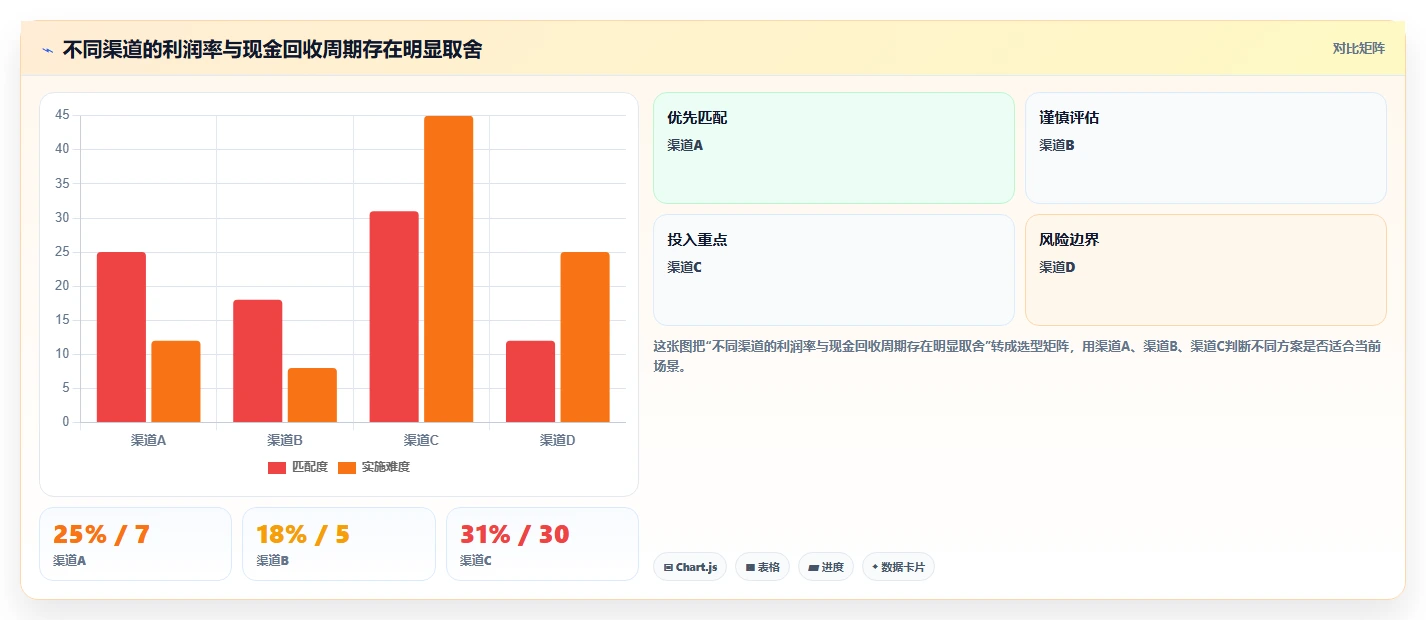Select the red 匹配度 bar for 渠道C

click(394, 316)
